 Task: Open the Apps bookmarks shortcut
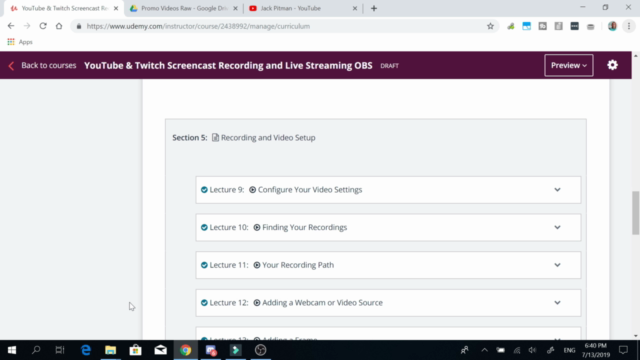(x=20, y=42)
